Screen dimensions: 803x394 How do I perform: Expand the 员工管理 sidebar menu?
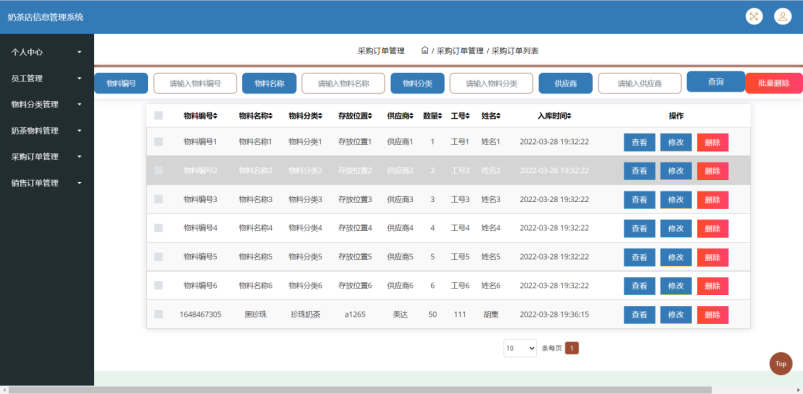47,78
